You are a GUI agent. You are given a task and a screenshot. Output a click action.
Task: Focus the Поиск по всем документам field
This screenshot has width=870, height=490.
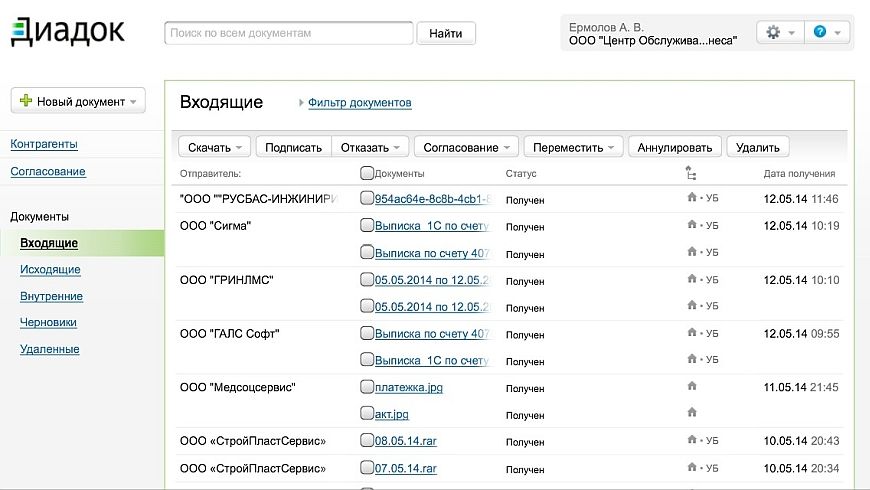[x=289, y=33]
